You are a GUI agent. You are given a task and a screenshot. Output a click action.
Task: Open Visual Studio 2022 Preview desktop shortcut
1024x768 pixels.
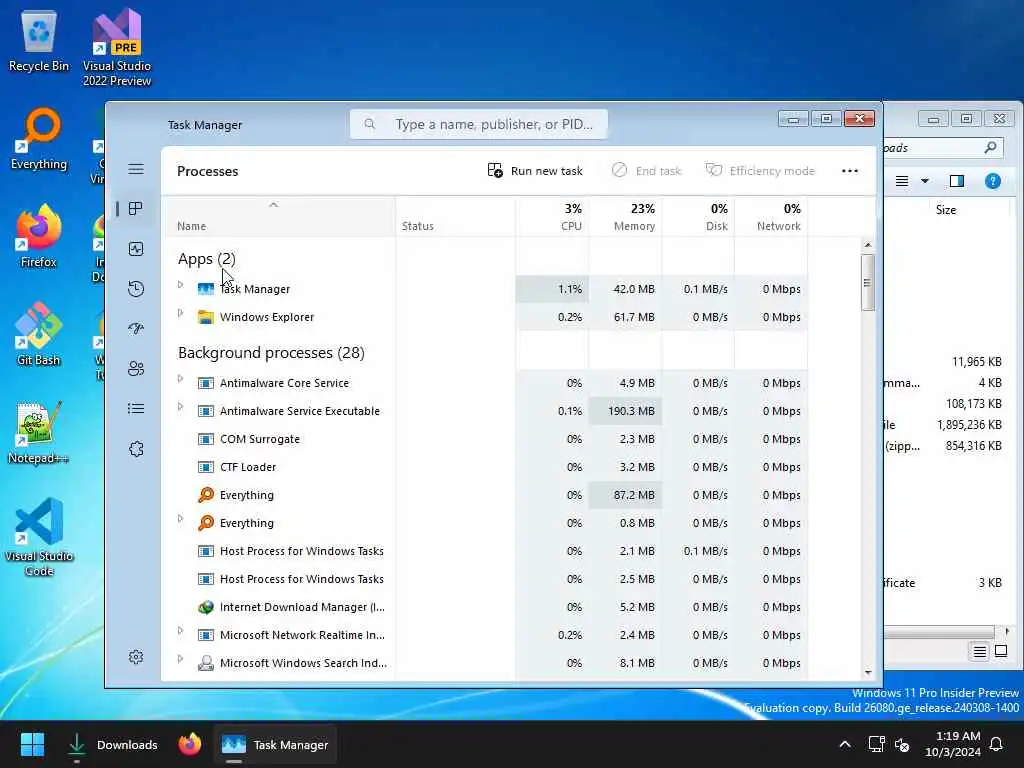[117, 47]
